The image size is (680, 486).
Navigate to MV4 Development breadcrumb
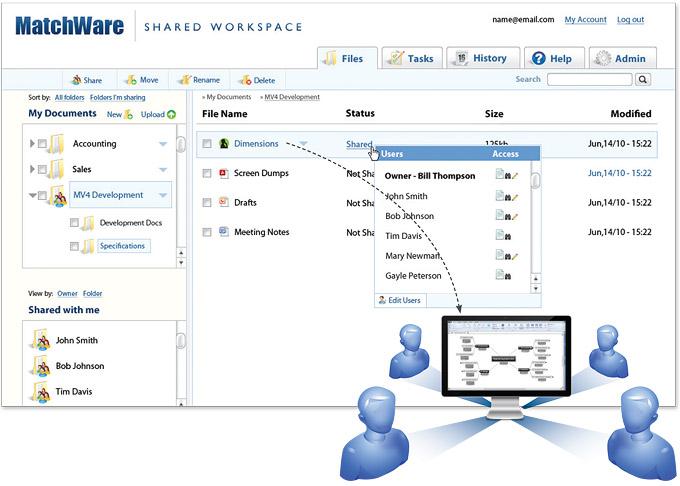coord(292,97)
